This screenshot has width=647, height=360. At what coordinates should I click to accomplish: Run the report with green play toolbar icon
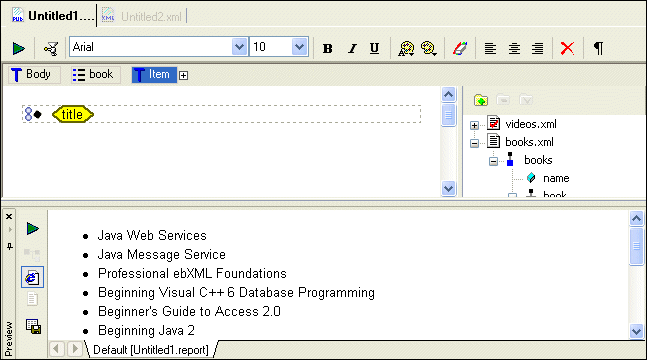(x=19, y=48)
